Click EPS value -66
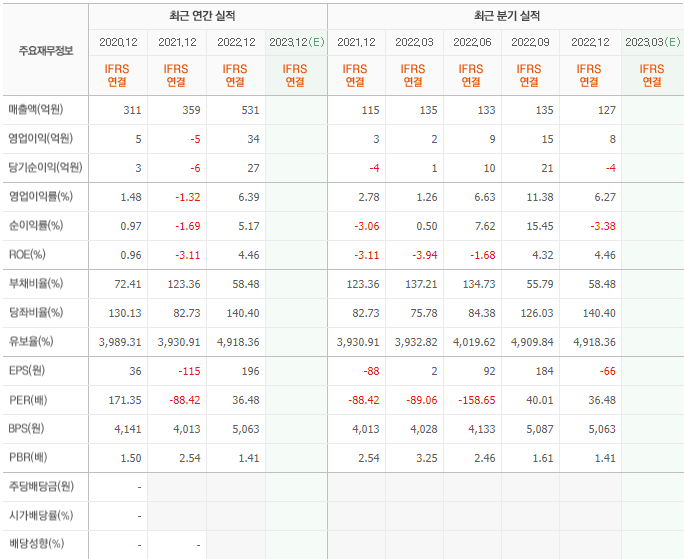This screenshot has width=685, height=559. (608, 371)
